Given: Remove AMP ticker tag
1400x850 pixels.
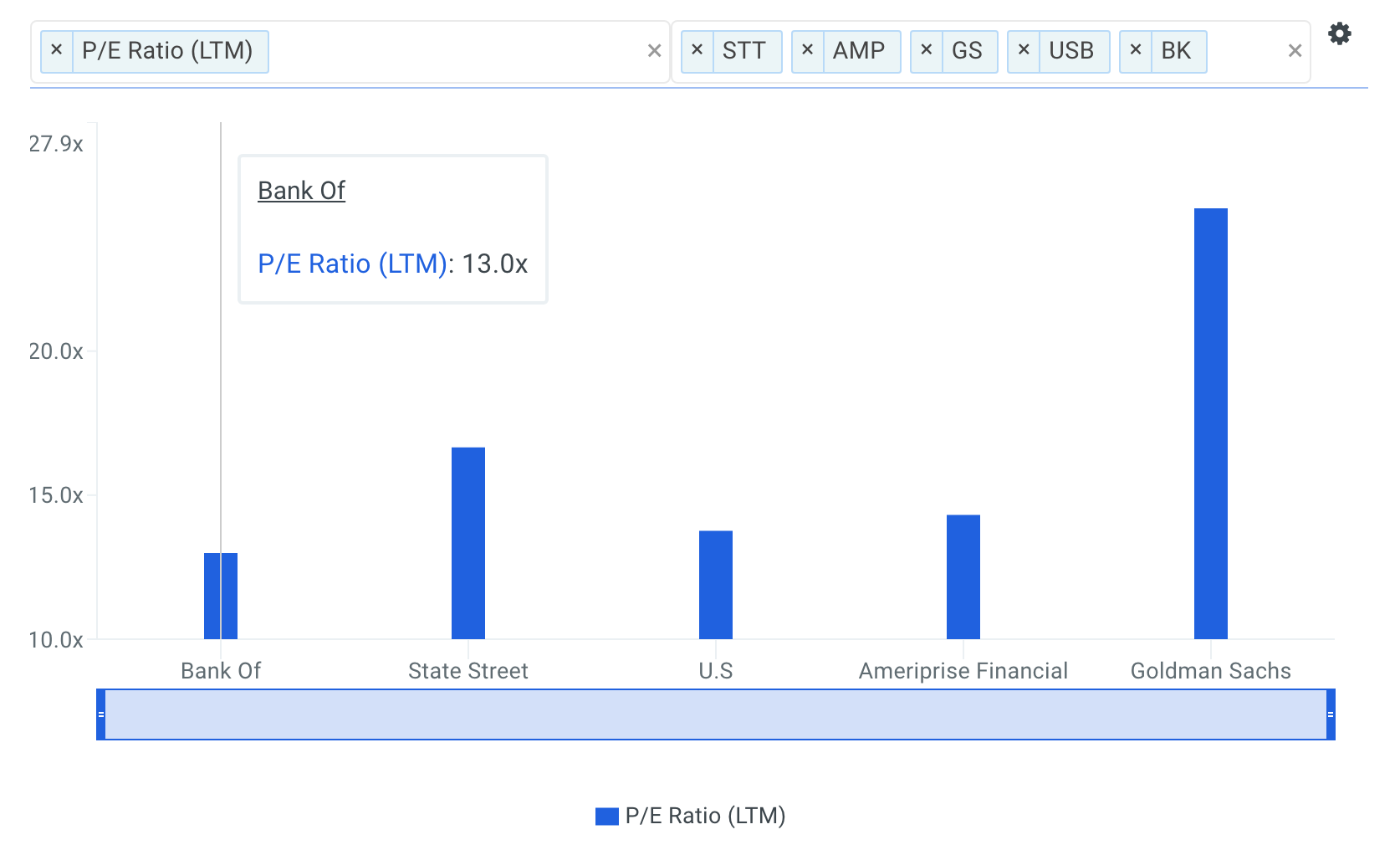Looking at the screenshot, I should 807,51.
